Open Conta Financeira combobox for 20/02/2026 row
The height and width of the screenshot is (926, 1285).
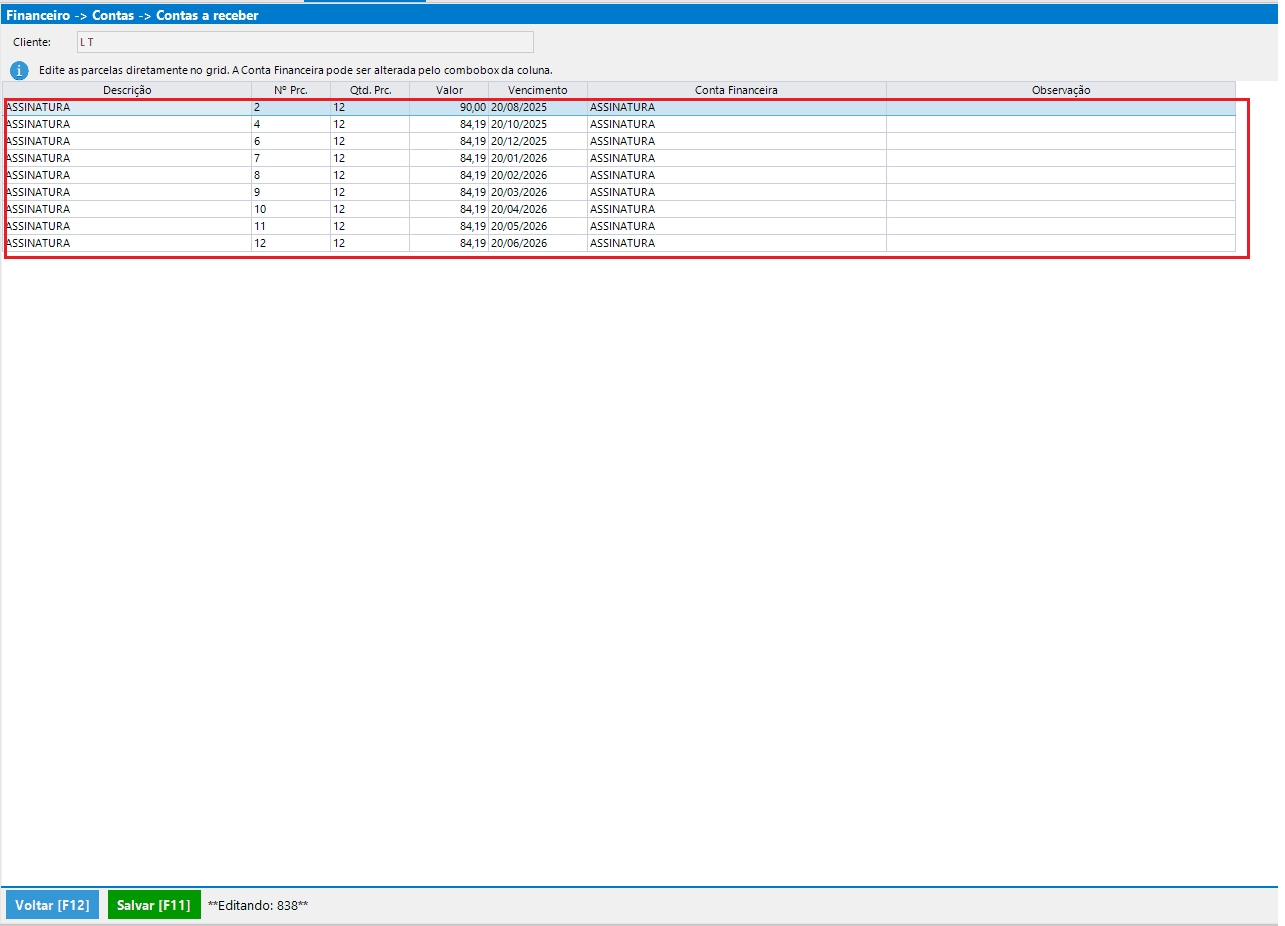737,175
